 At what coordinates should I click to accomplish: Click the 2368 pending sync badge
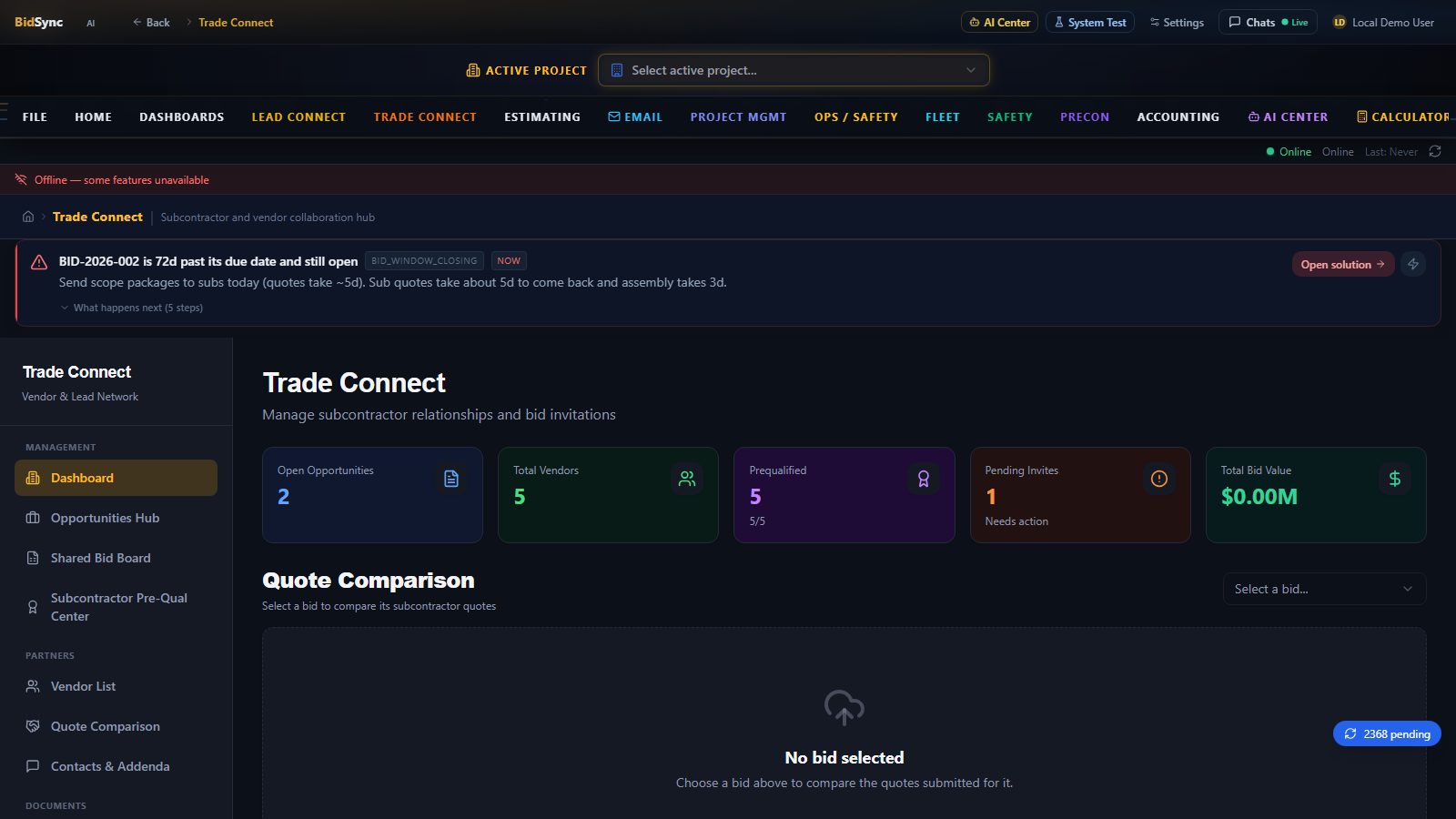click(1387, 733)
